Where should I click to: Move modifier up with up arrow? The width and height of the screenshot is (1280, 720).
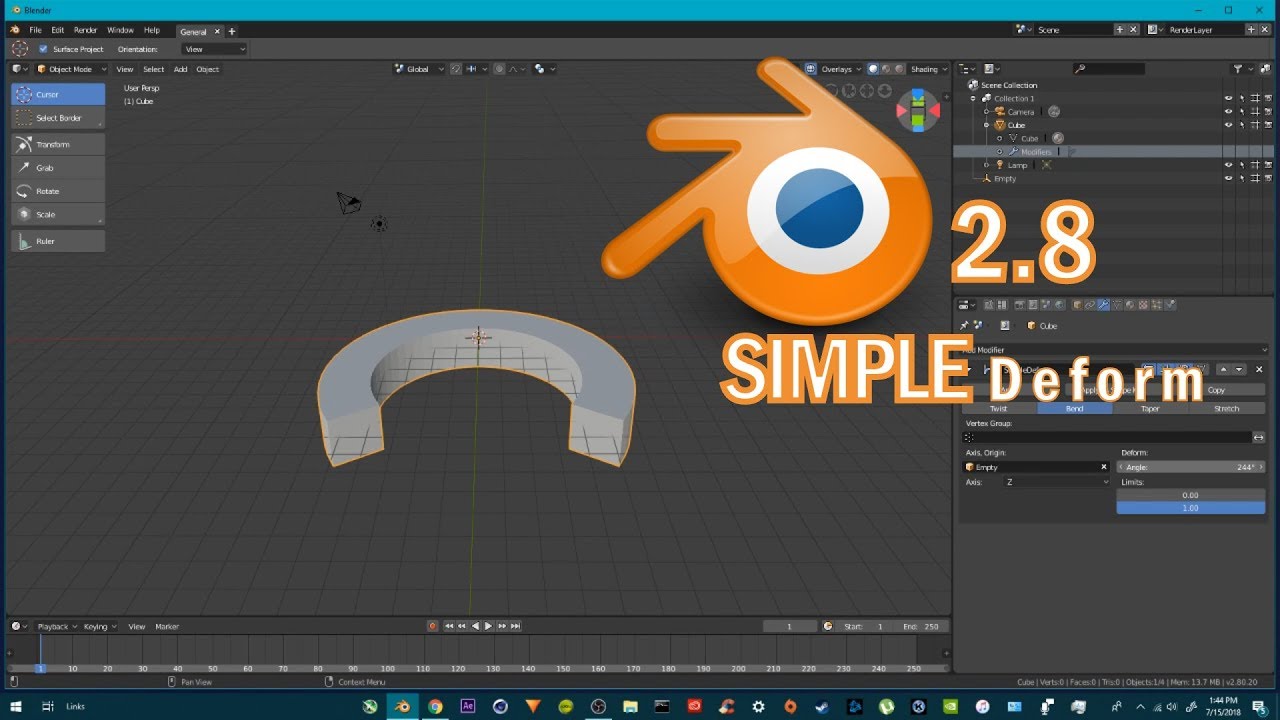[x=1222, y=369]
